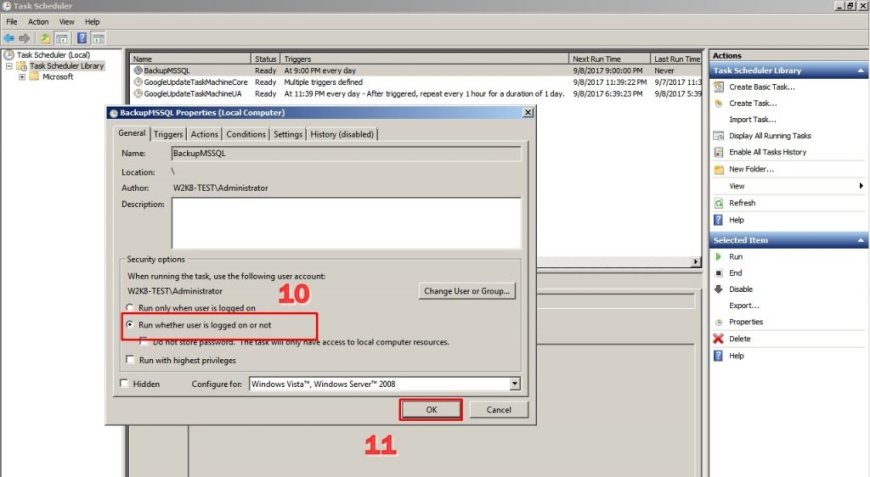Open the File menu

(x=12, y=22)
